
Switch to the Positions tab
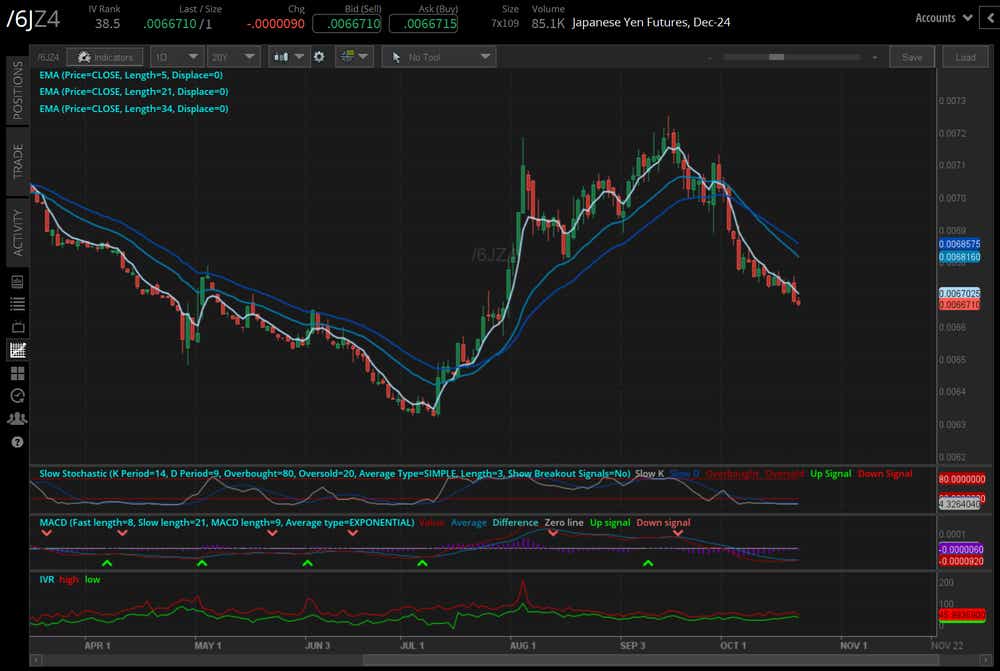tap(17, 90)
